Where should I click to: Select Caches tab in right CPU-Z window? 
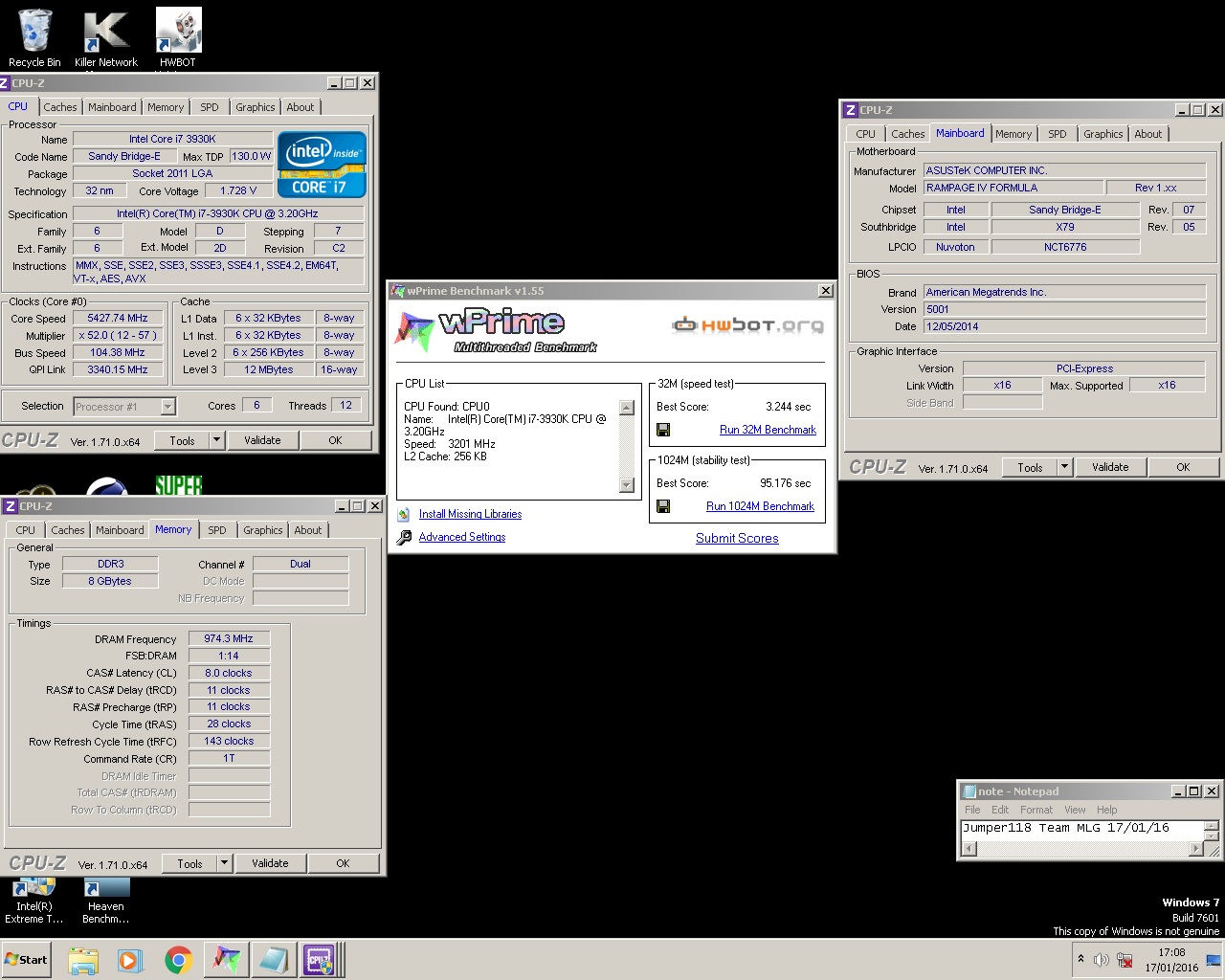(907, 134)
